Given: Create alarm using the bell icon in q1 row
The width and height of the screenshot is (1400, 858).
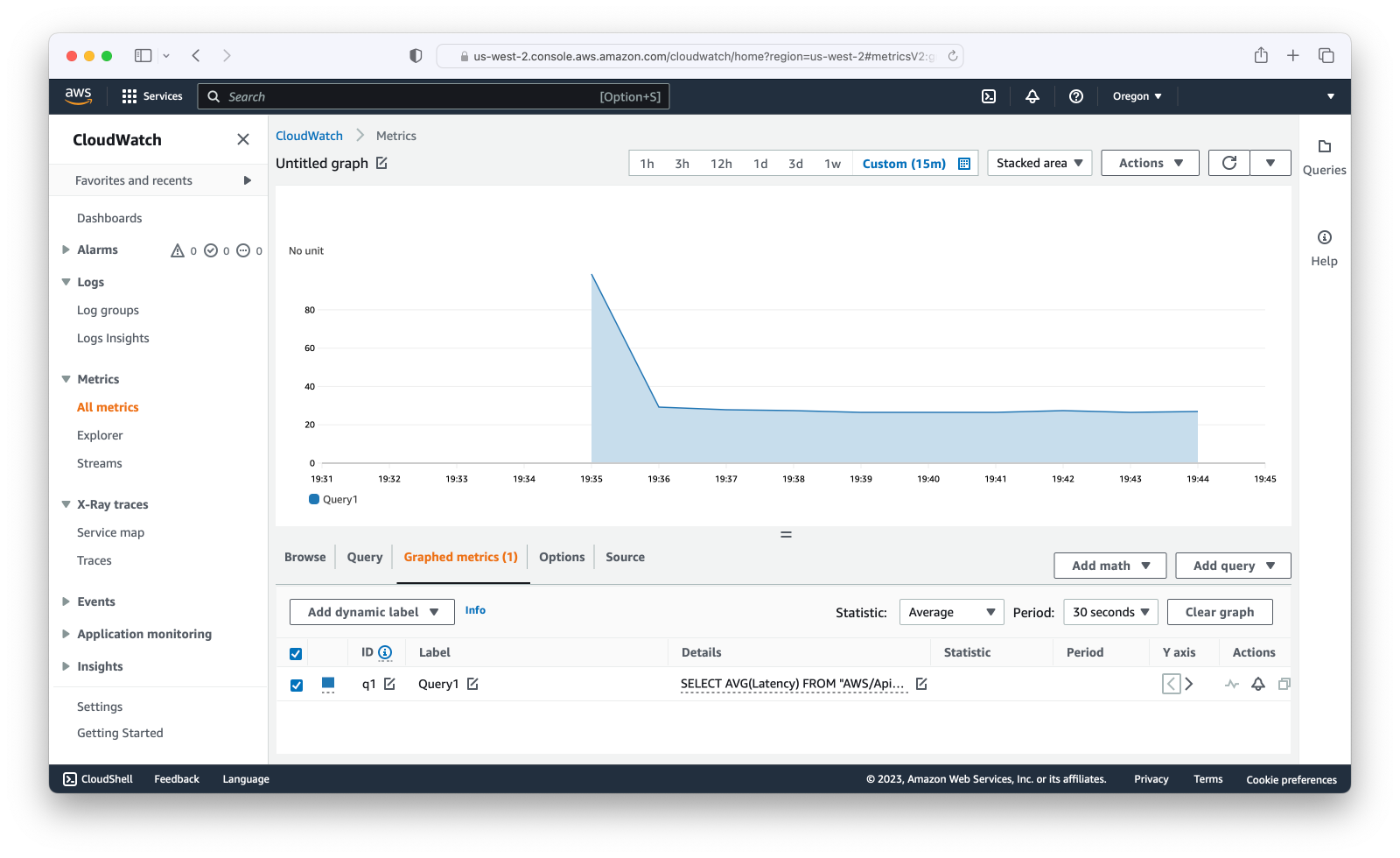Looking at the screenshot, I should tap(1258, 684).
